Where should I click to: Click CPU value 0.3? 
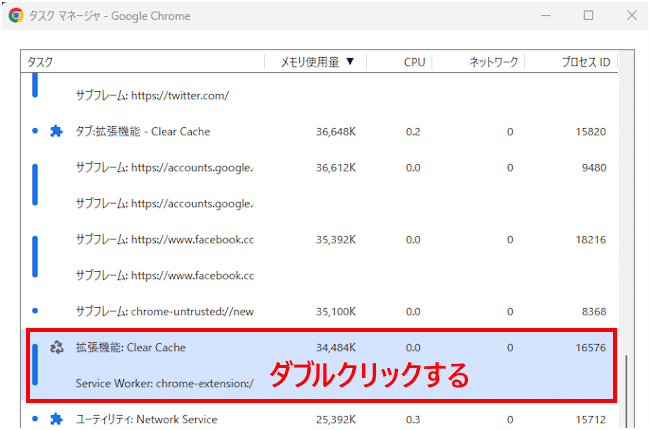tap(413, 420)
